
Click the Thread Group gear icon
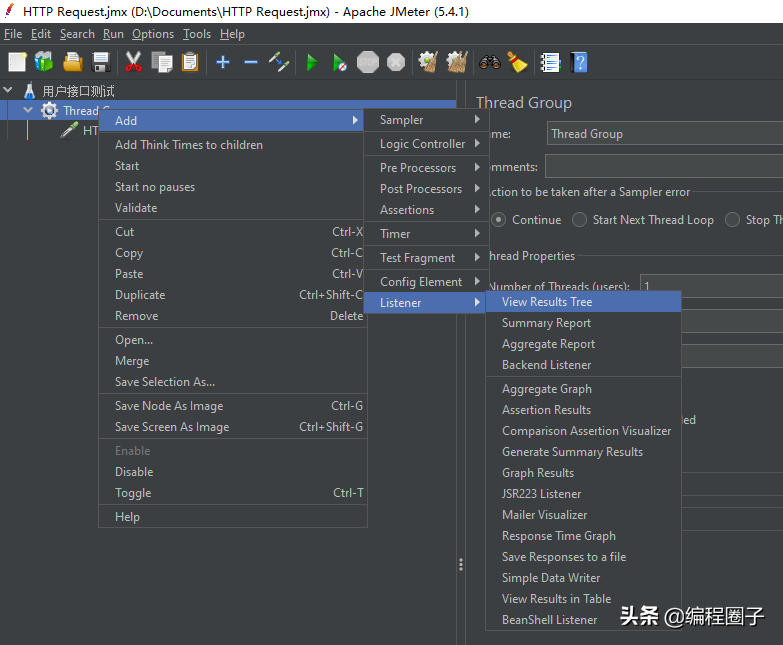click(x=49, y=110)
